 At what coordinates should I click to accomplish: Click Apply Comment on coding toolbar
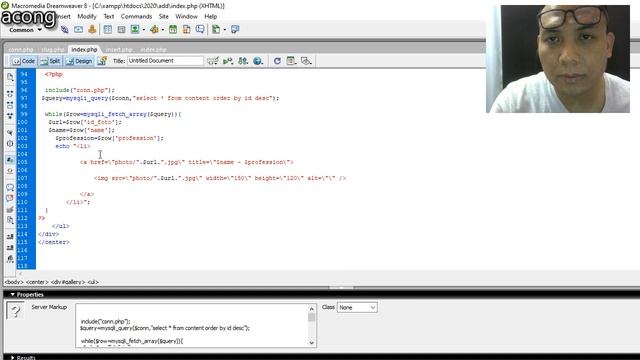[x=10, y=187]
